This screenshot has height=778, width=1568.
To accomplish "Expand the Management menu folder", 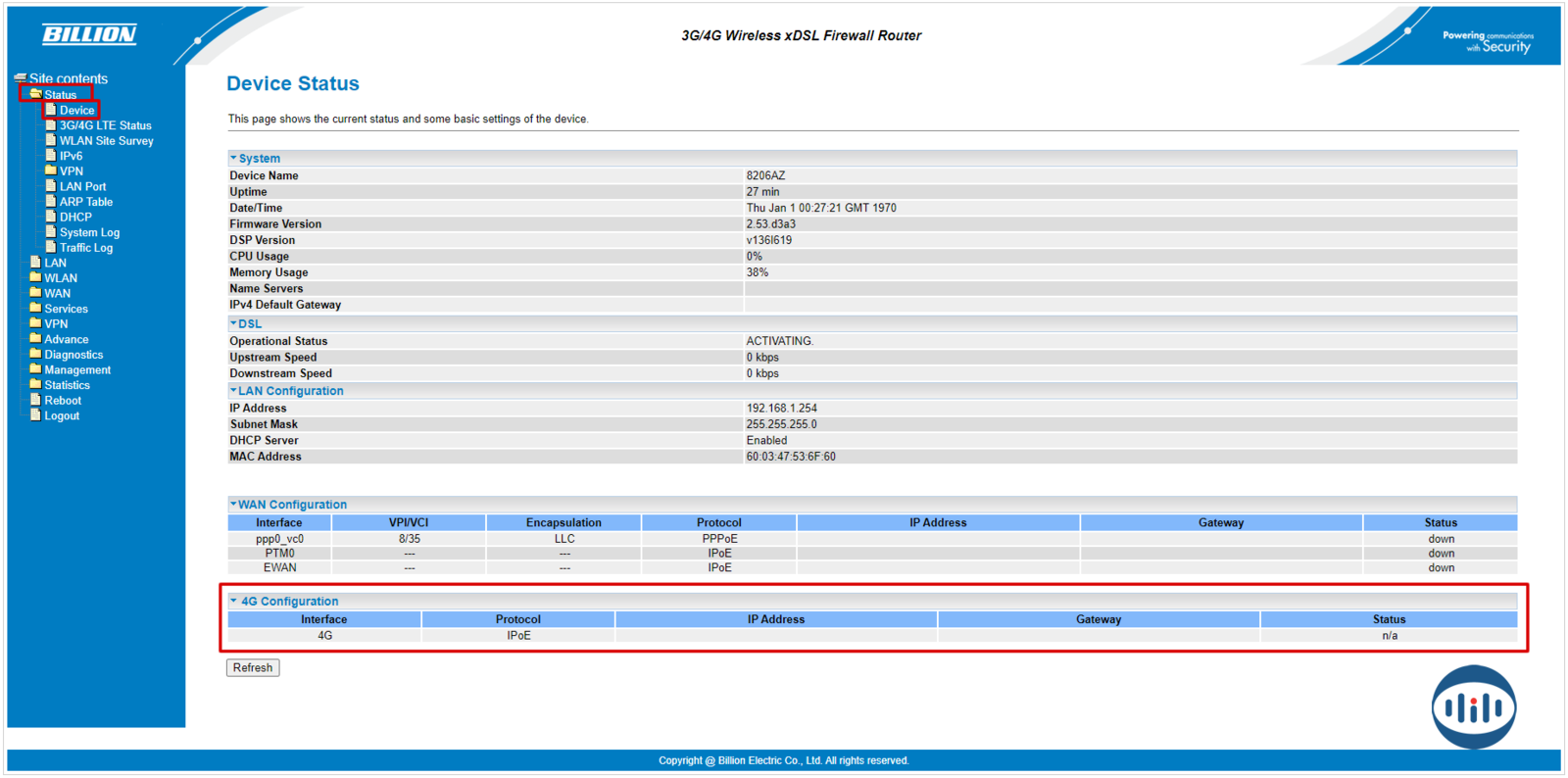I will [76, 370].
